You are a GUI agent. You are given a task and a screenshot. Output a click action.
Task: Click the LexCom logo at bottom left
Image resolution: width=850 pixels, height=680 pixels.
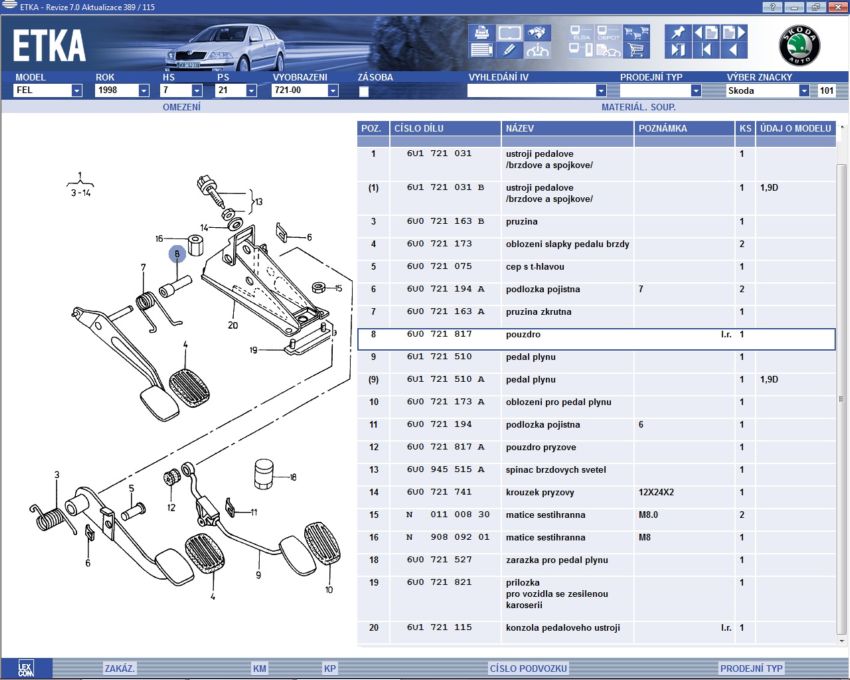(x=25, y=668)
